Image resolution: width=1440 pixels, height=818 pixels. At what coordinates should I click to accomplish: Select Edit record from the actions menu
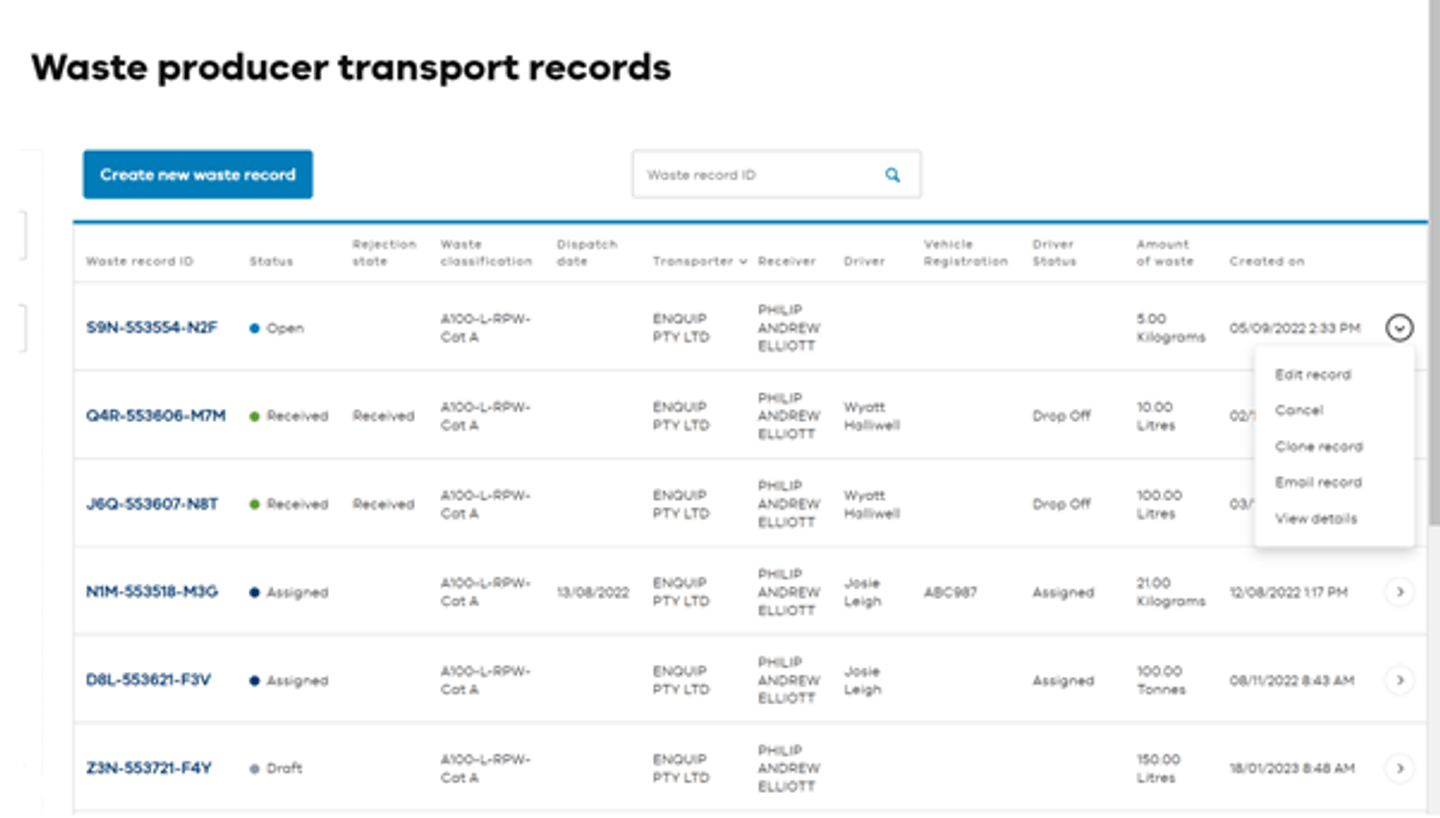[x=1313, y=374]
